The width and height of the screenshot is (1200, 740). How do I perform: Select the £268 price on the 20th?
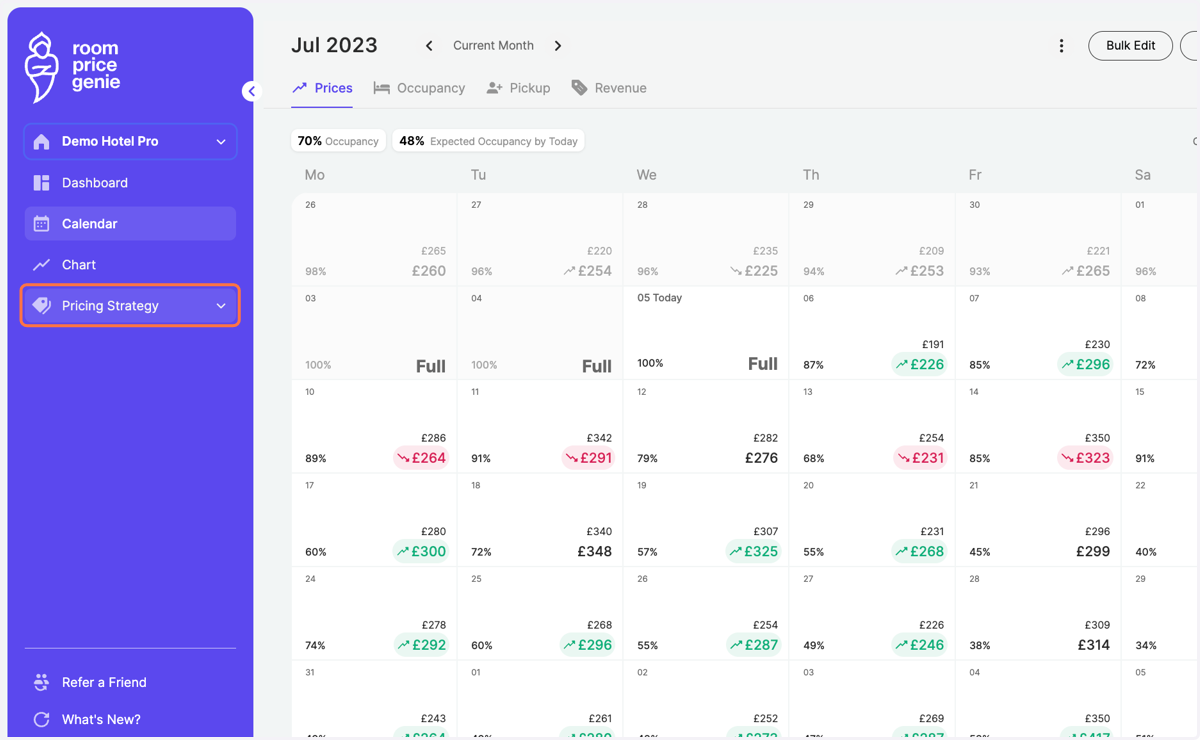(x=919, y=552)
